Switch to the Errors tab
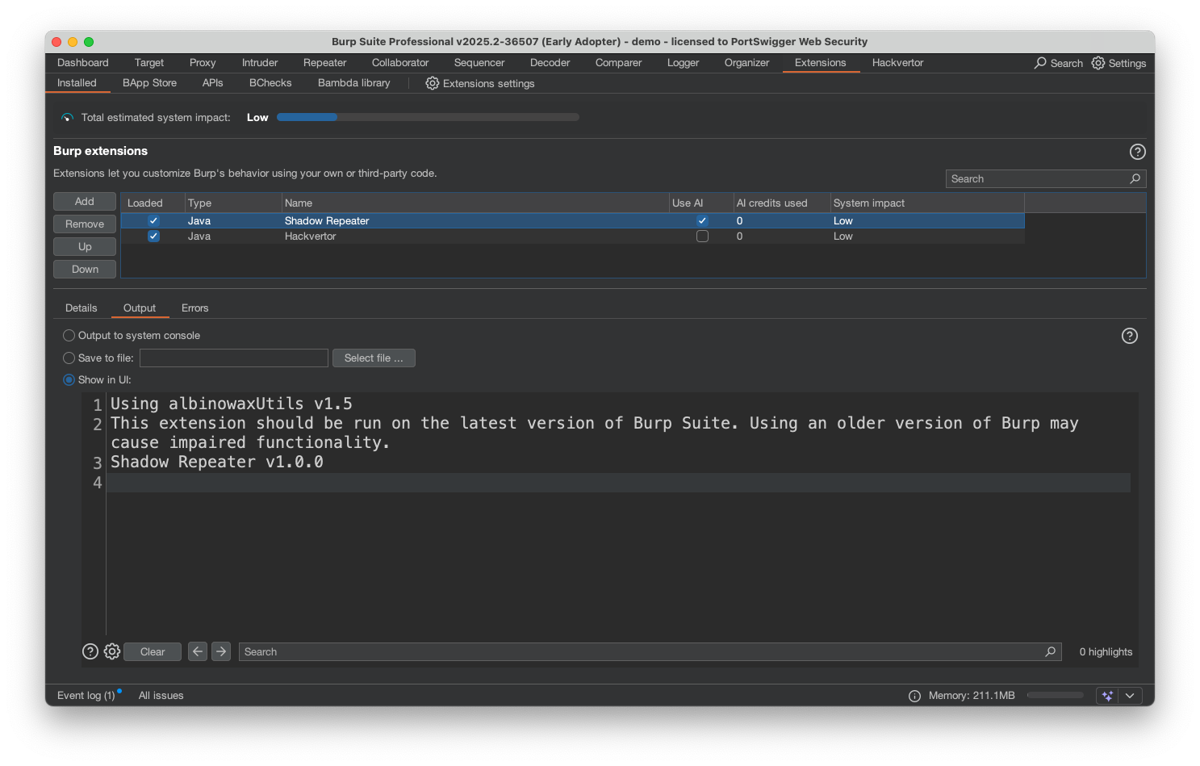This screenshot has width=1200, height=766. tap(194, 307)
